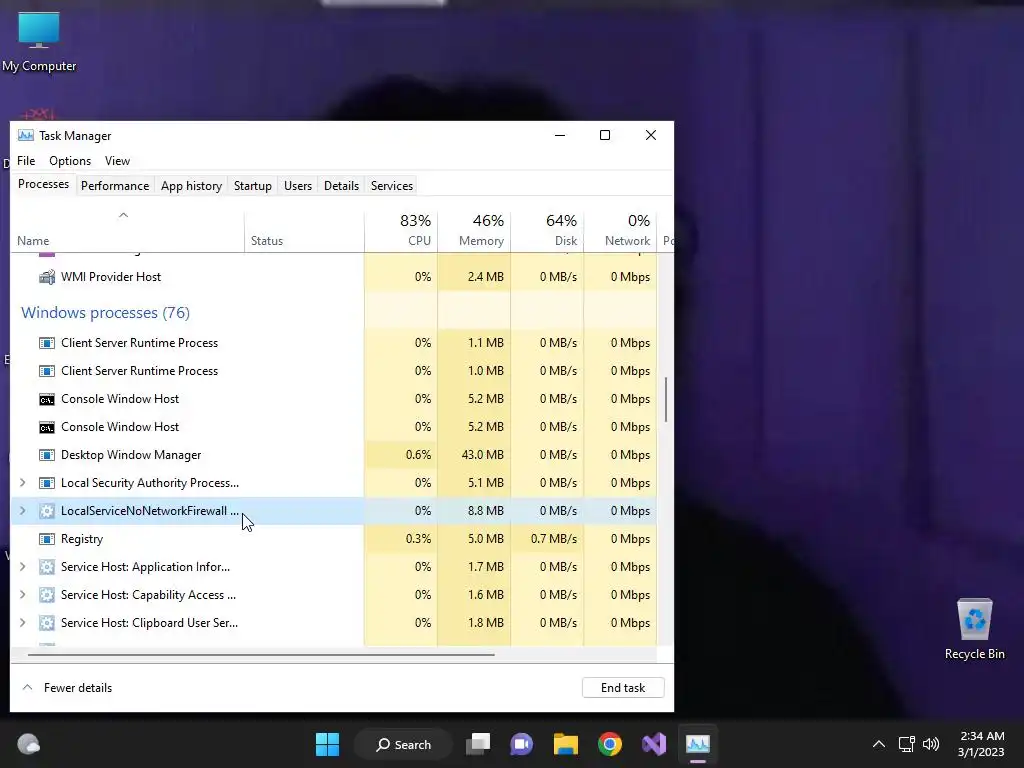1024x768 pixels.
Task: Show hidden system tray icons
Action: (879, 744)
